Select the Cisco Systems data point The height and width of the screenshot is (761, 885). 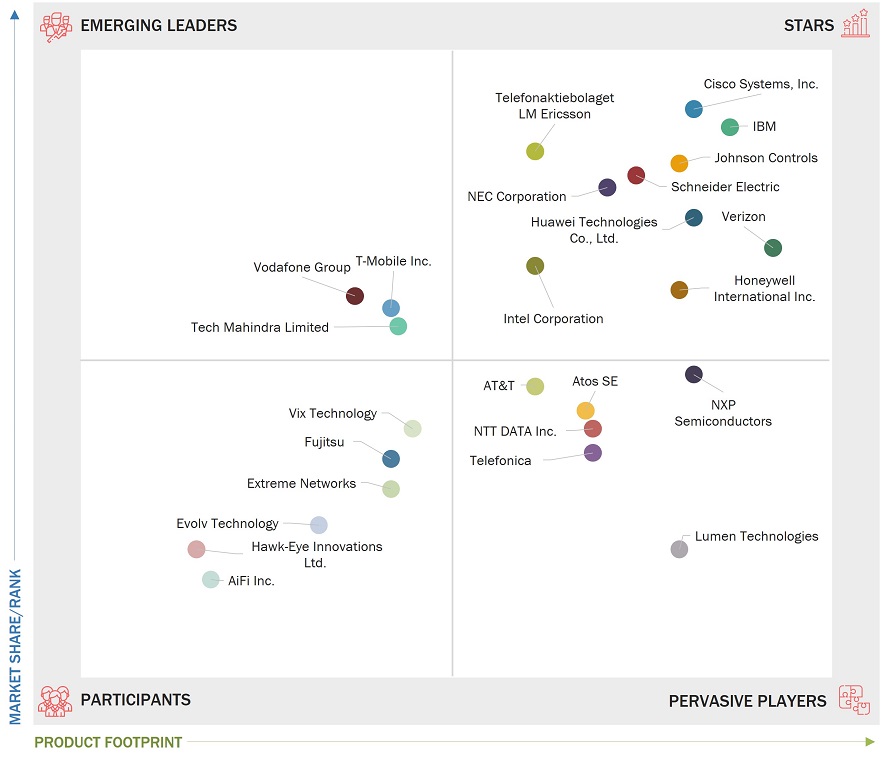point(693,109)
